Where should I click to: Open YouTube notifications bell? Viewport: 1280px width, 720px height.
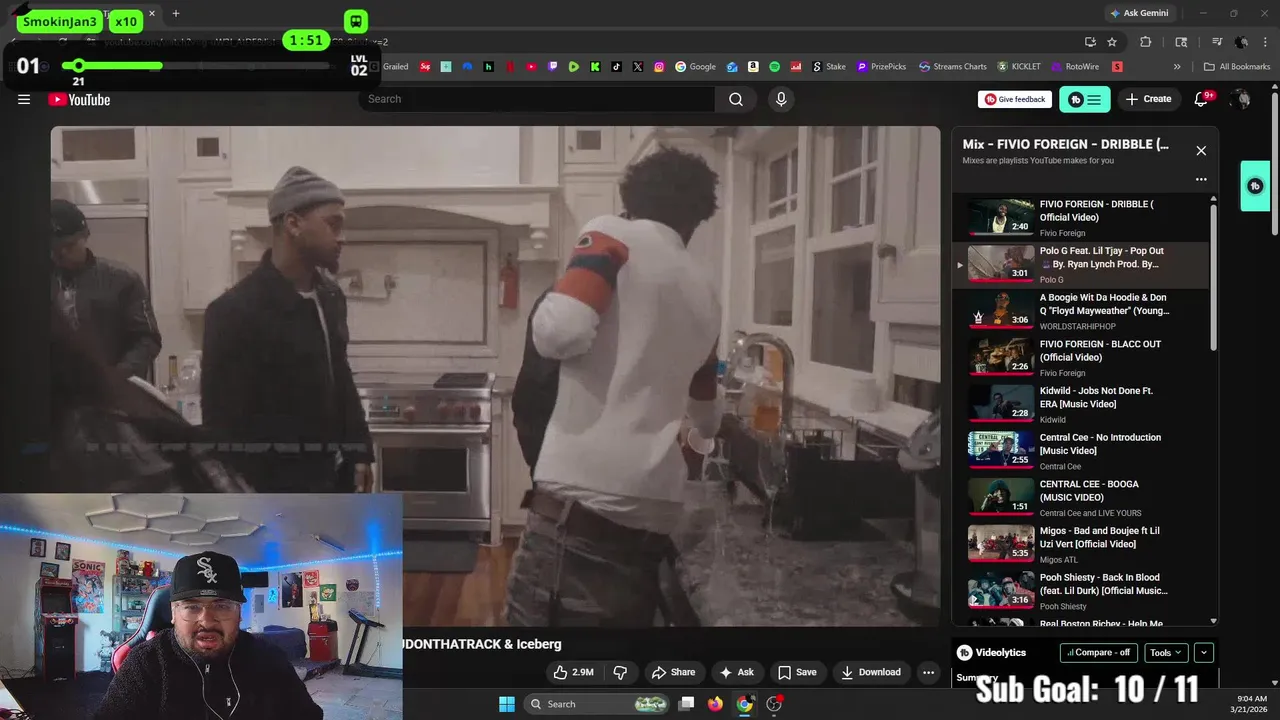click(1202, 99)
